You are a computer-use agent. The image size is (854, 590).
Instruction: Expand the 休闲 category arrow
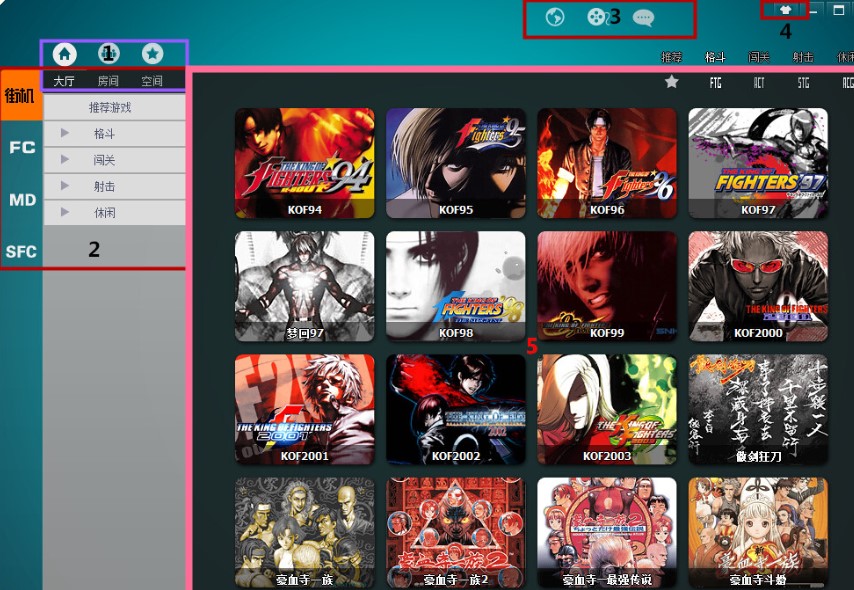point(65,212)
